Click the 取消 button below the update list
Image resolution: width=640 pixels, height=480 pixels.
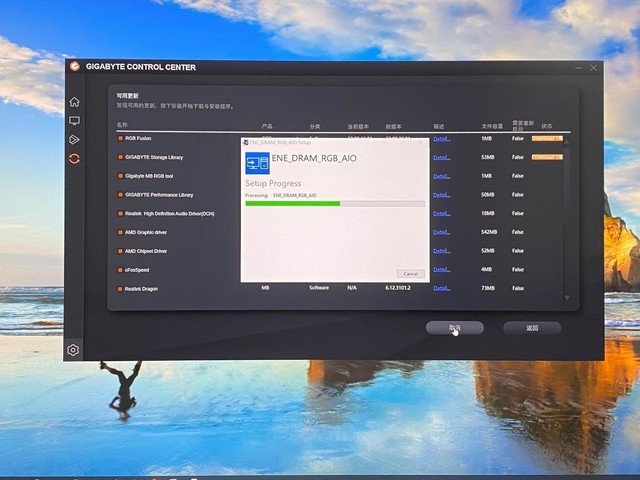[x=455, y=328]
